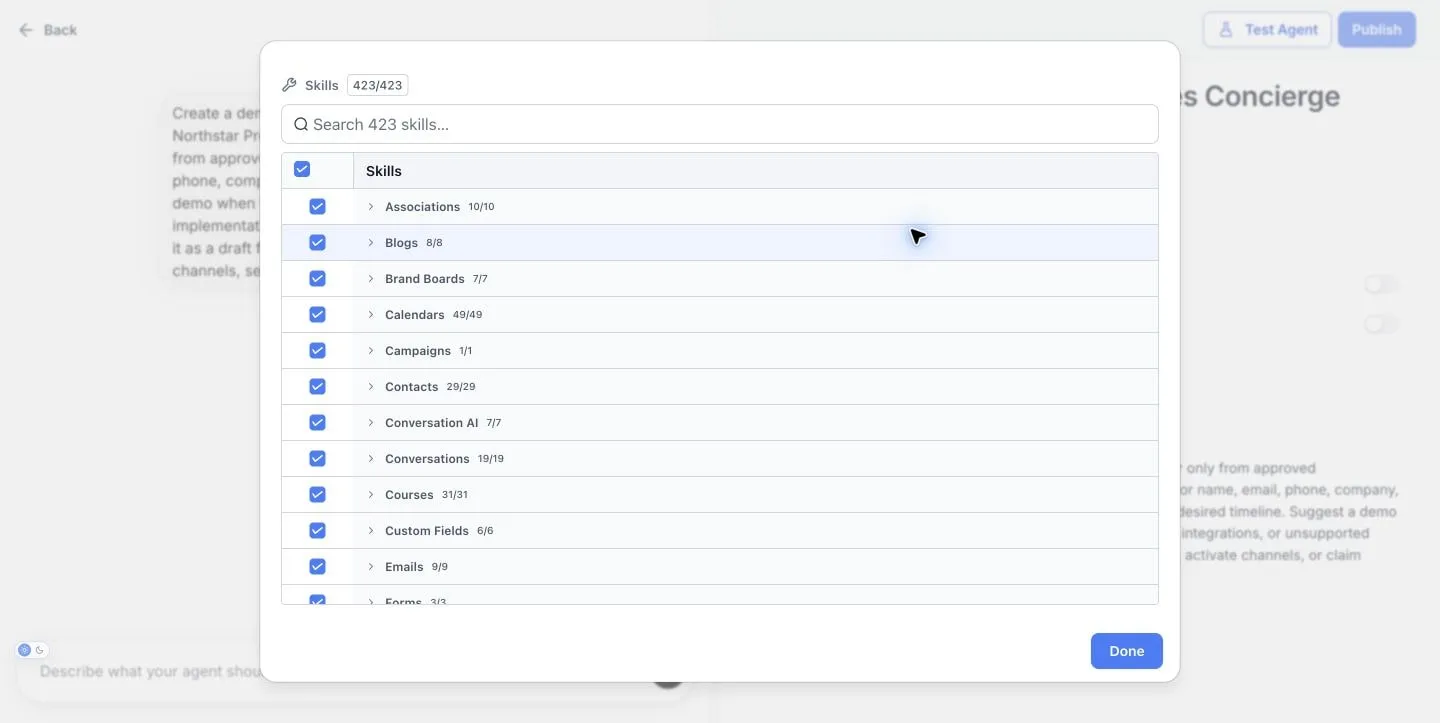The width and height of the screenshot is (1440, 723).
Task: Click the 423/423 skills count badge
Action: [377, 85]
